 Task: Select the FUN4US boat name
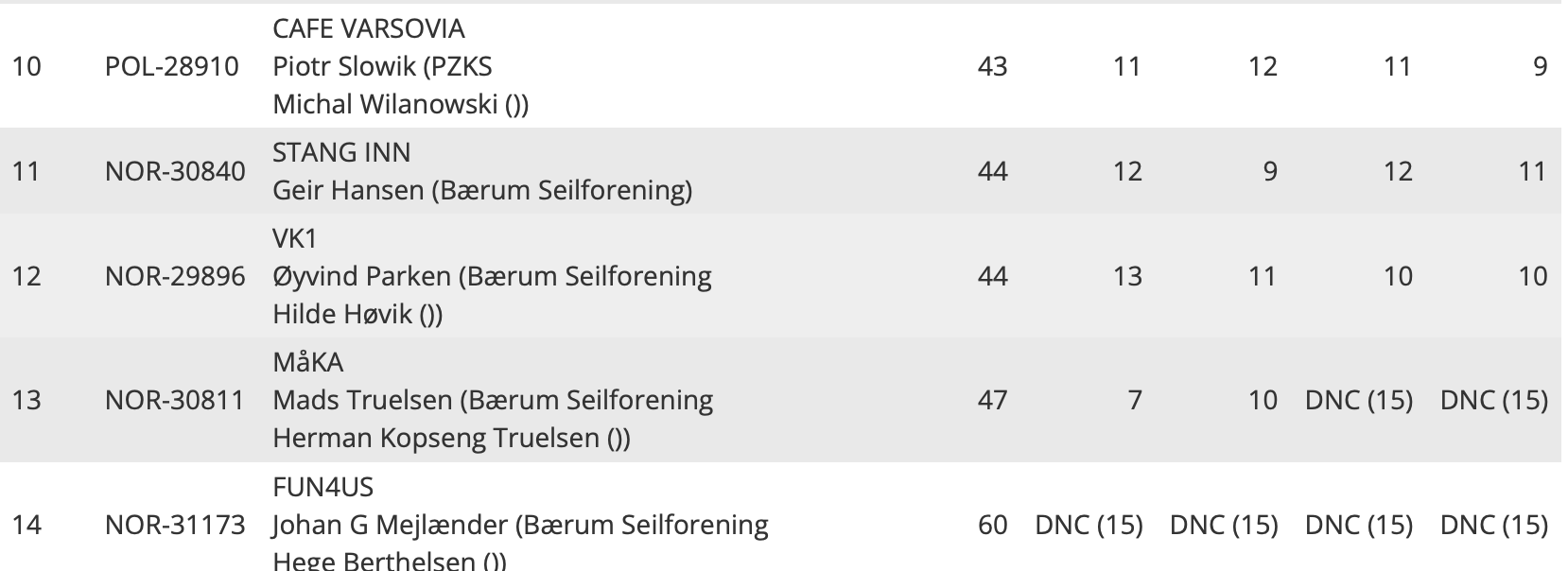coord(322,487)
